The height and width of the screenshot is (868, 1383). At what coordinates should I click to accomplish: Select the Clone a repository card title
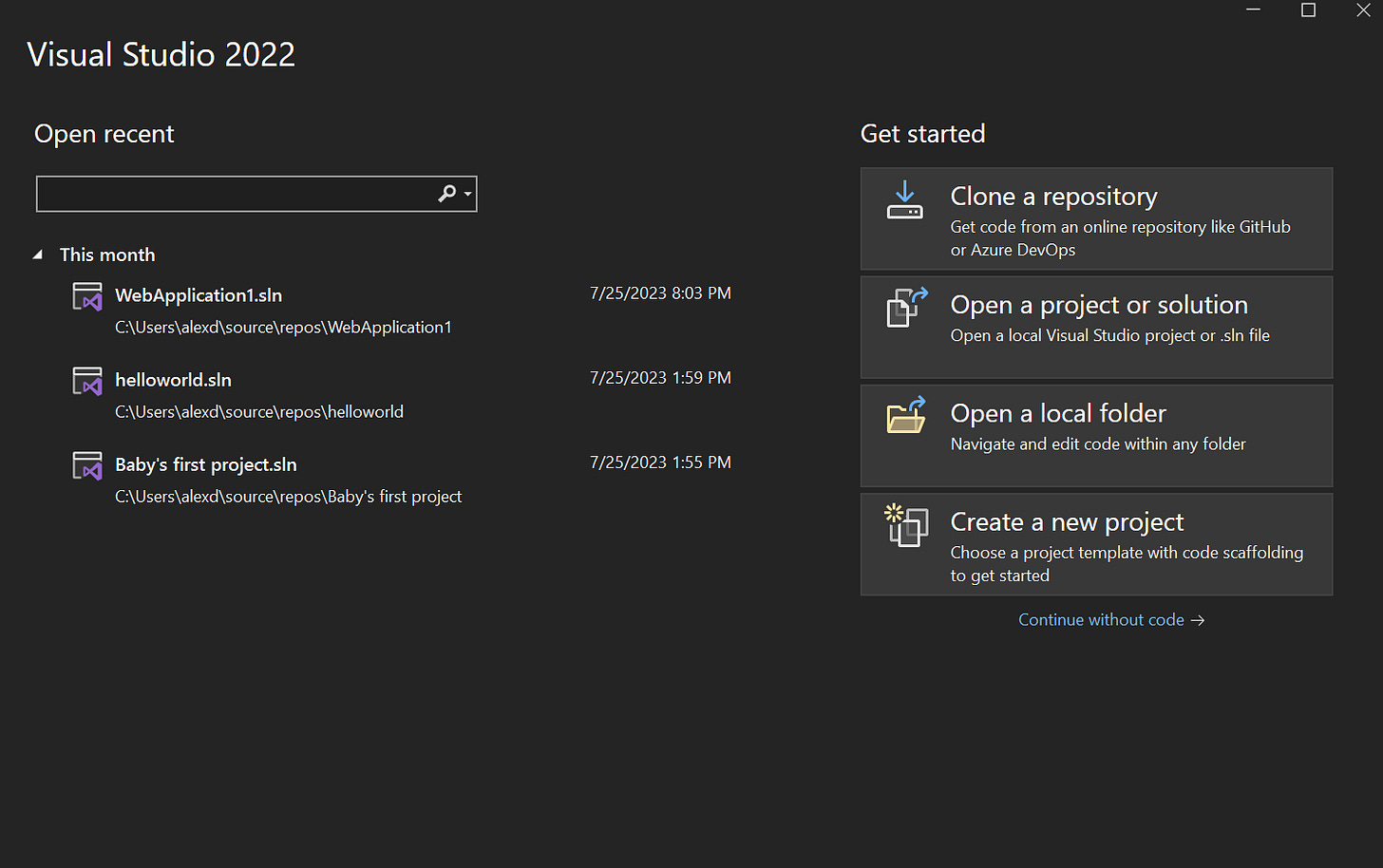click(x=1053, y=197)
